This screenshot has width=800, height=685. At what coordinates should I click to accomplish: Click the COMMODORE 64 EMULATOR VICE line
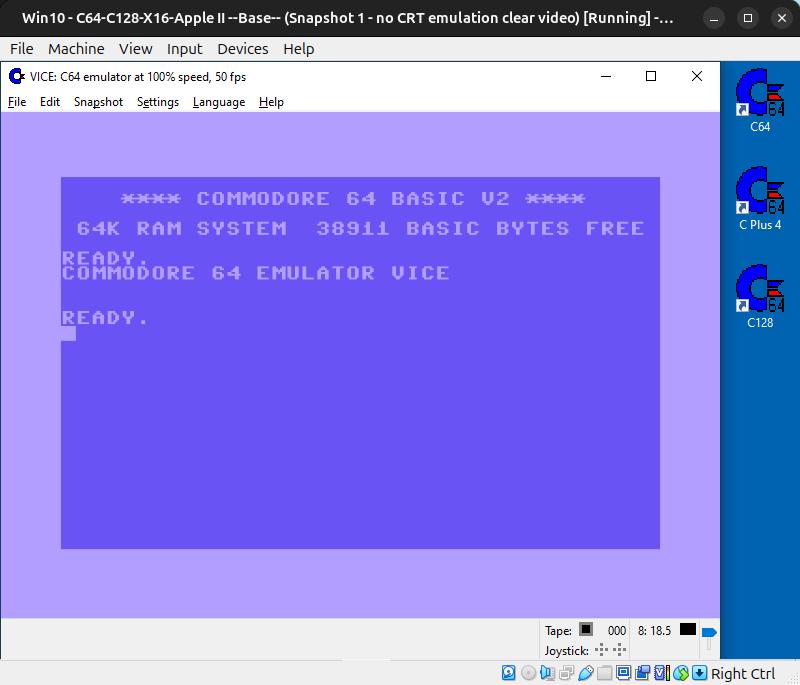click(x=256, y=273)
